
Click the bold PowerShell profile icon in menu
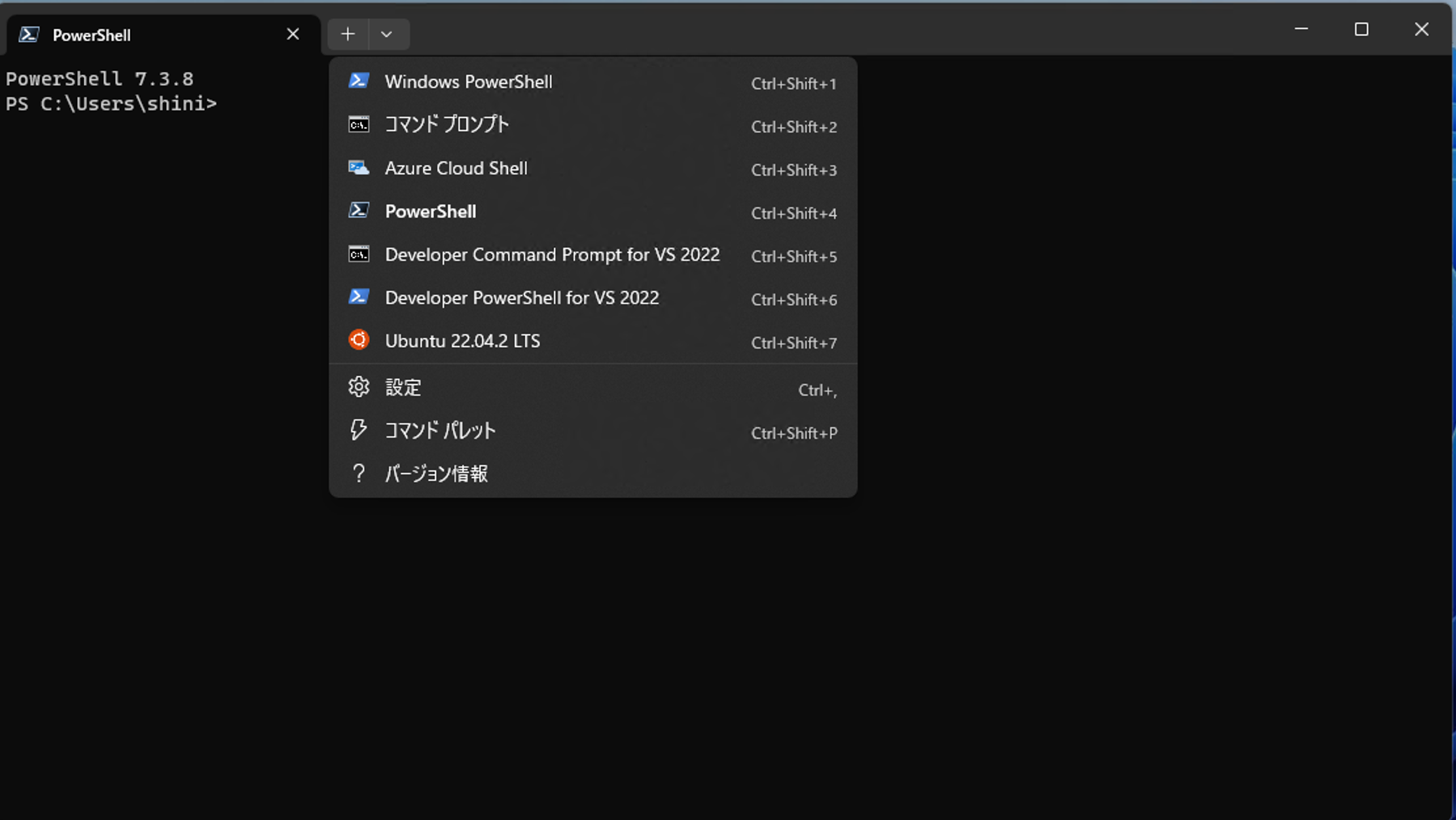click(359, 210)
